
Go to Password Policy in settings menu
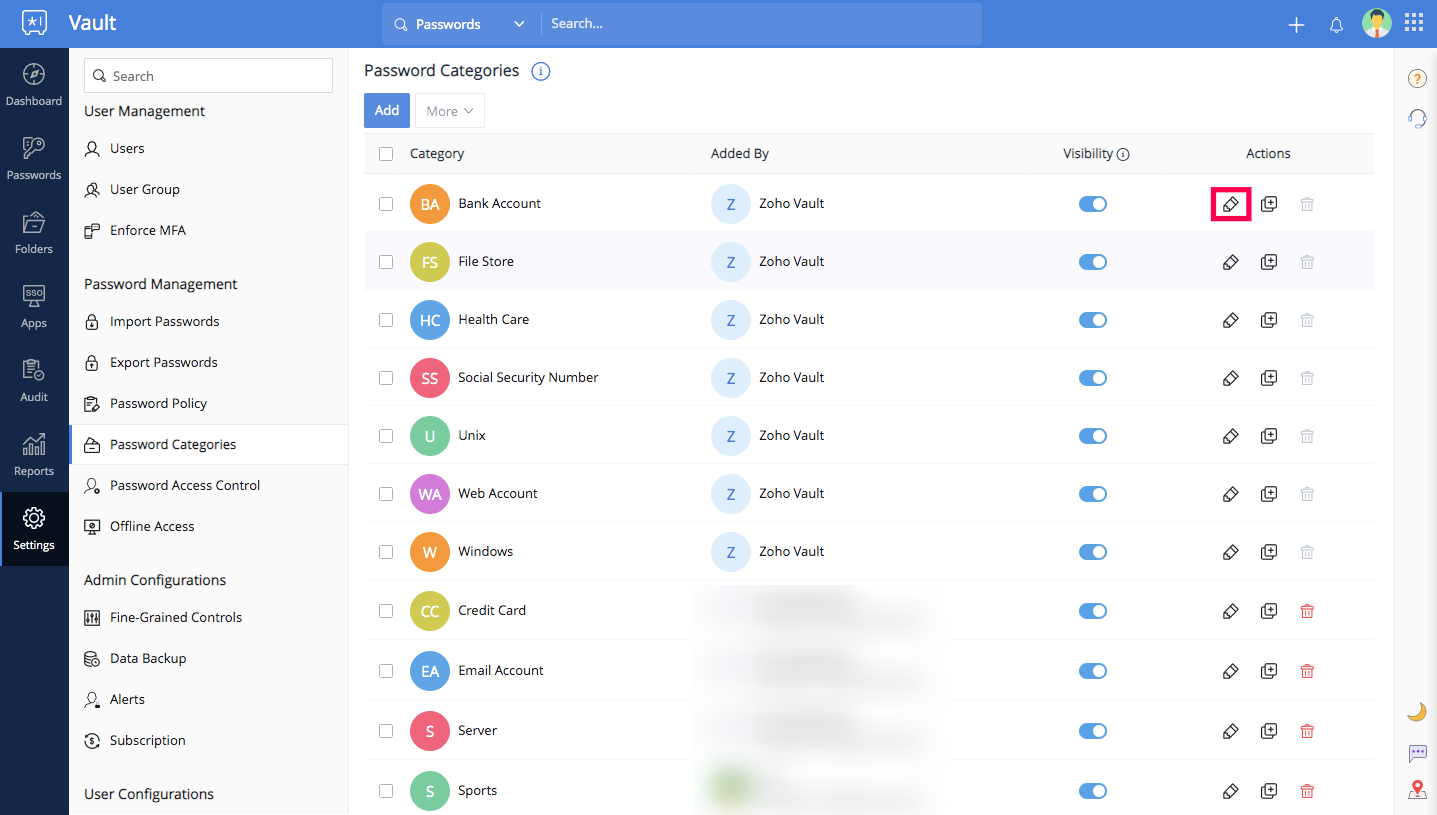coord(158,404)
